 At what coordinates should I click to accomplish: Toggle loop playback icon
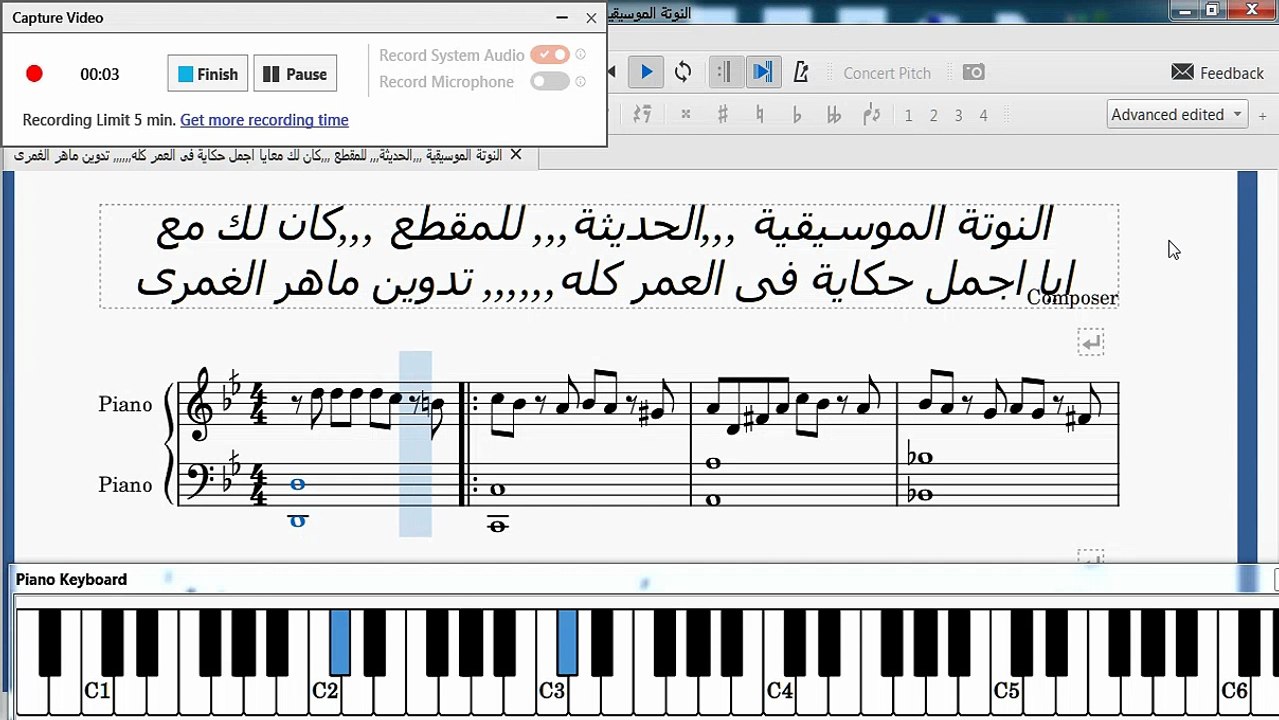tap(683, 72)
